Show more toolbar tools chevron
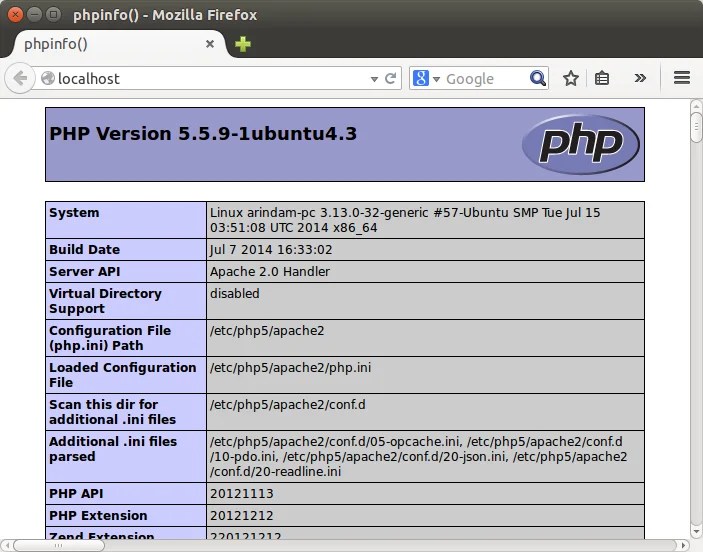The image size is (703, 552). [x=640, y=78]
